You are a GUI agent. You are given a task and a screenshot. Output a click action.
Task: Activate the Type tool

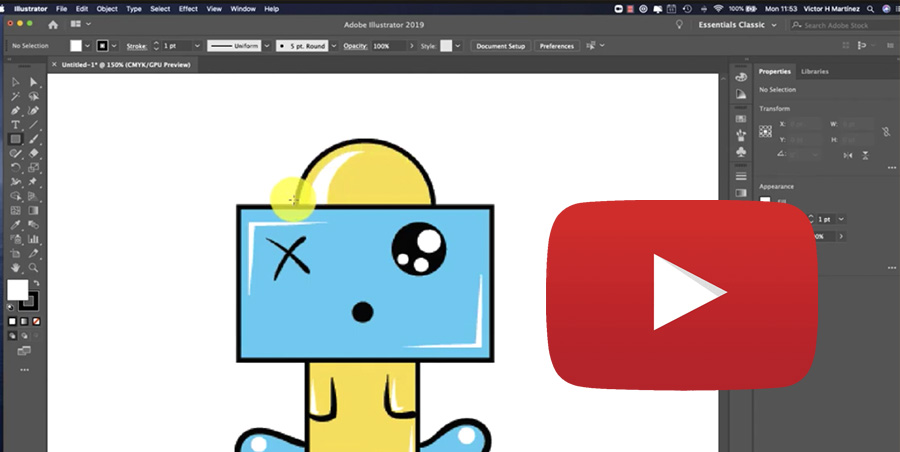tap(15, 125)
